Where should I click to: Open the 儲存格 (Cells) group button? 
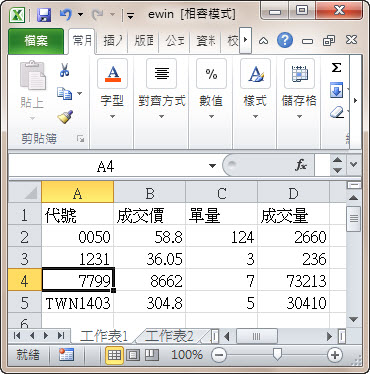299,89
